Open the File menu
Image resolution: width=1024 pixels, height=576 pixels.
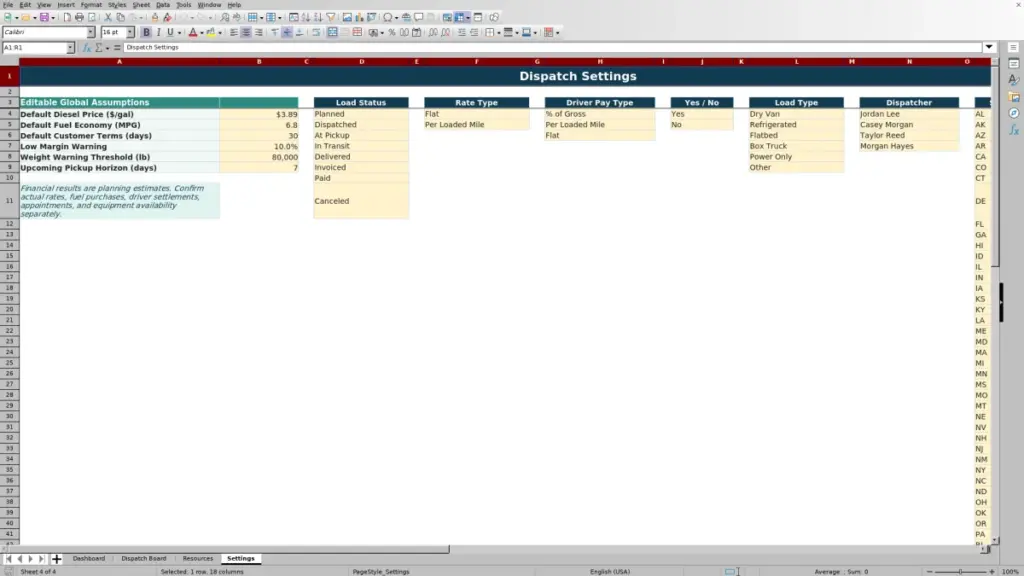pos(8,5)
